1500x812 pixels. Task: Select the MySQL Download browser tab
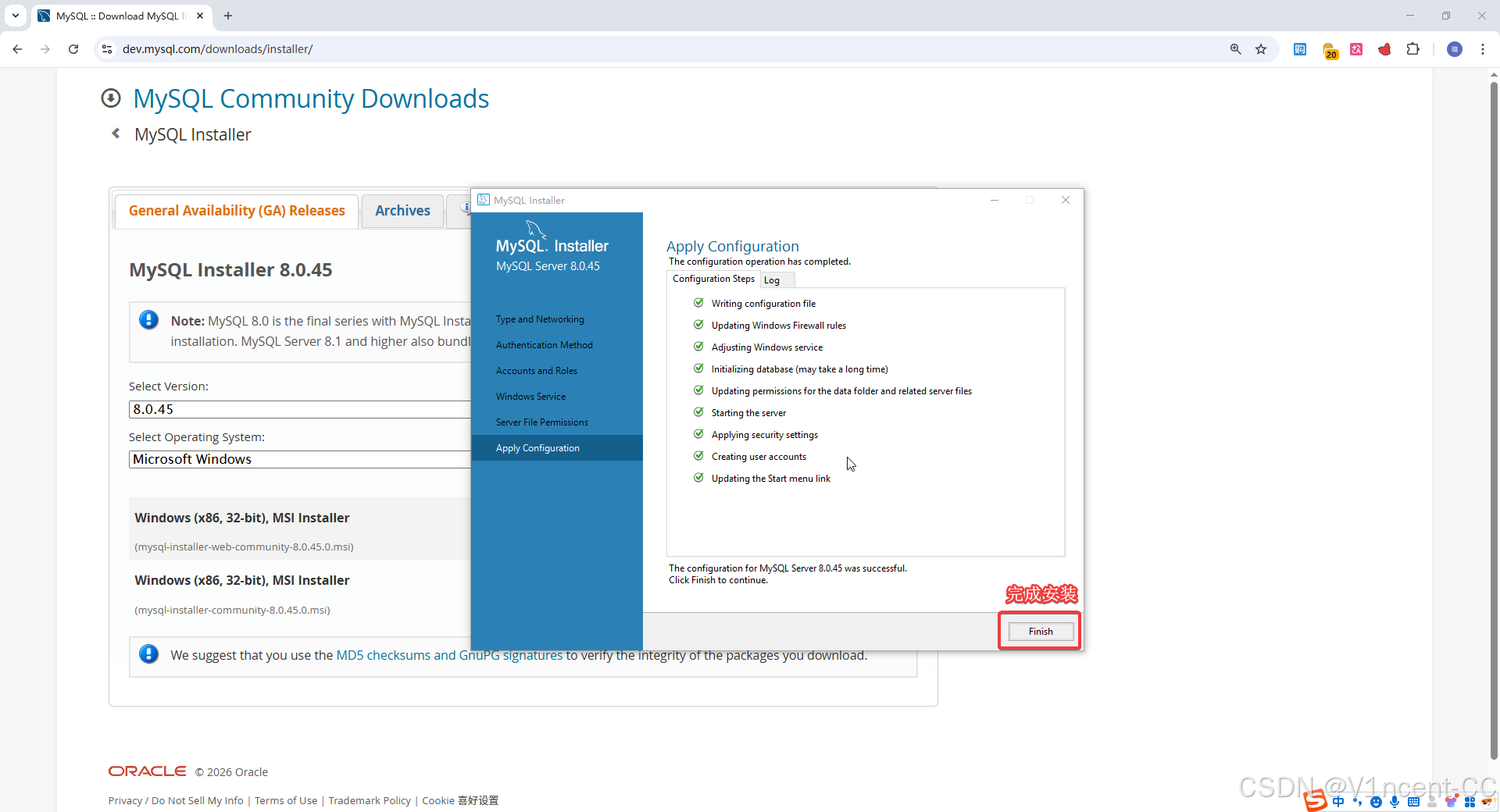click(121, 16)
